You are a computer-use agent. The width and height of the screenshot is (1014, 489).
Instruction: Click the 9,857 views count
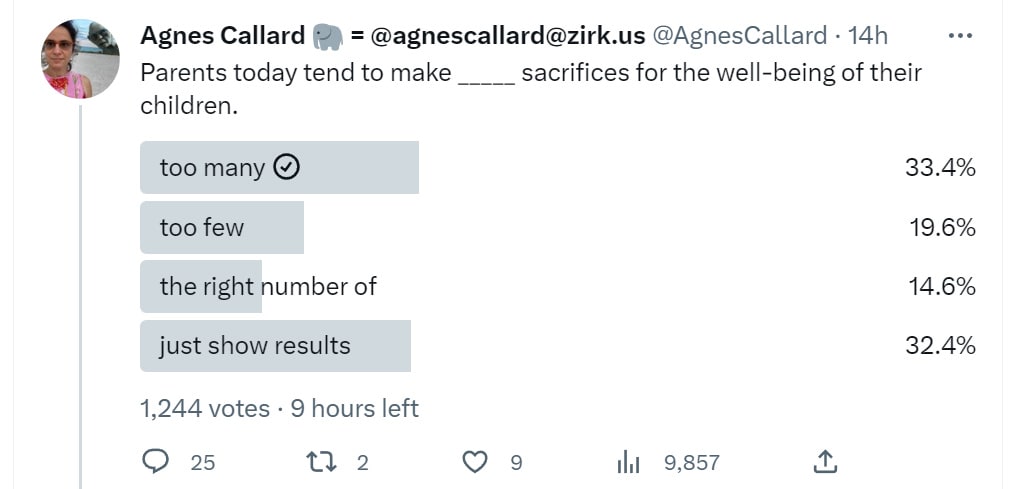pyautogui.click(x=691, y=462)
